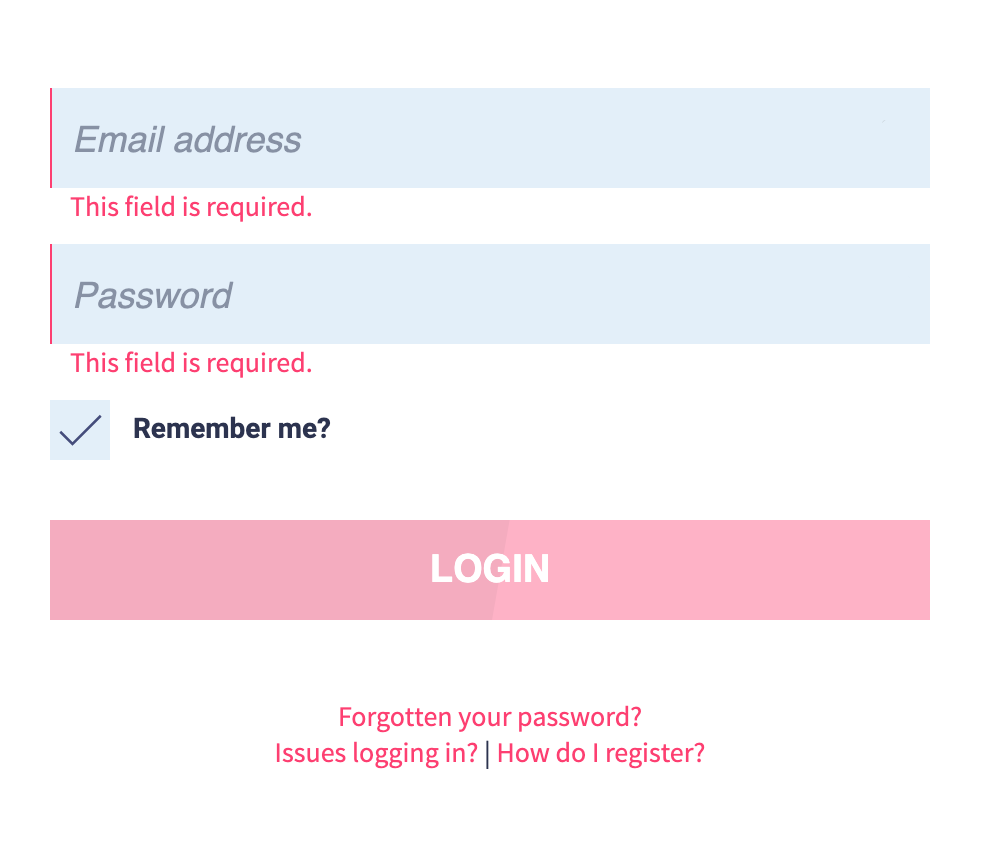Uncheck the Remember me checkbox
The image size is (984, 848).
coord(80,430)
